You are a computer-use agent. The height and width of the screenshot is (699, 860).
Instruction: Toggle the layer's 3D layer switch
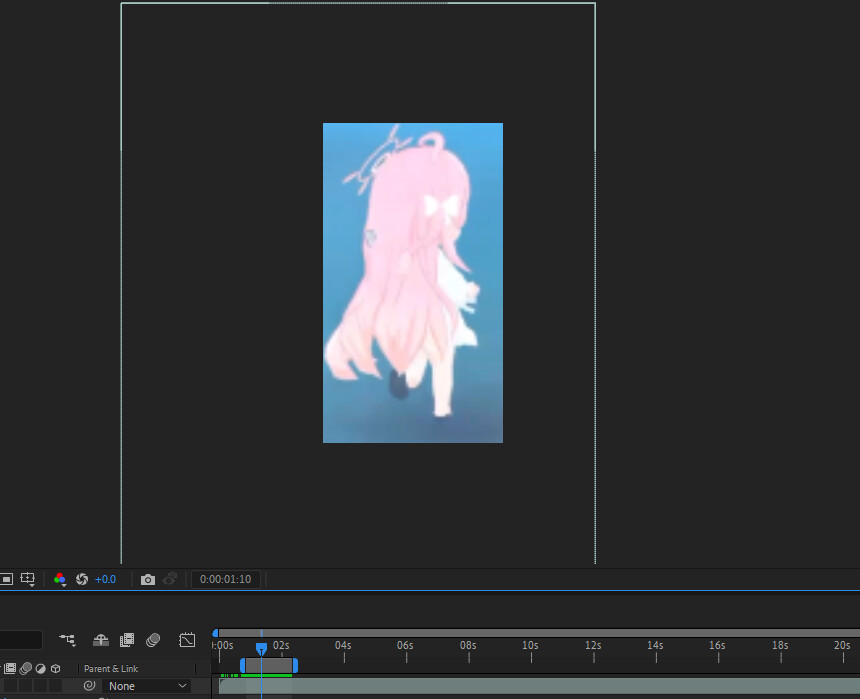pyautogui.click(x=55, y=686)
